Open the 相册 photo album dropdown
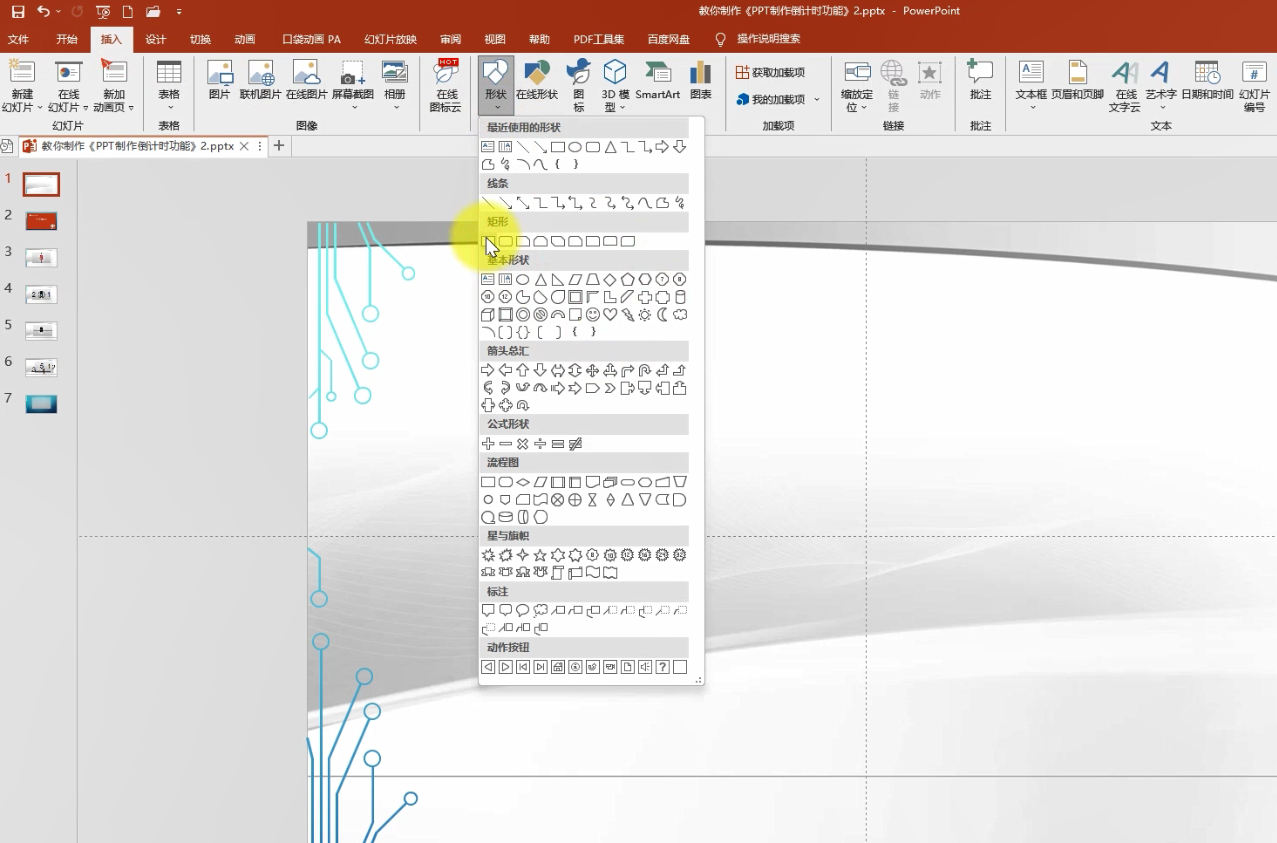Screen dimensions: 1277x843 coord(395,107)
